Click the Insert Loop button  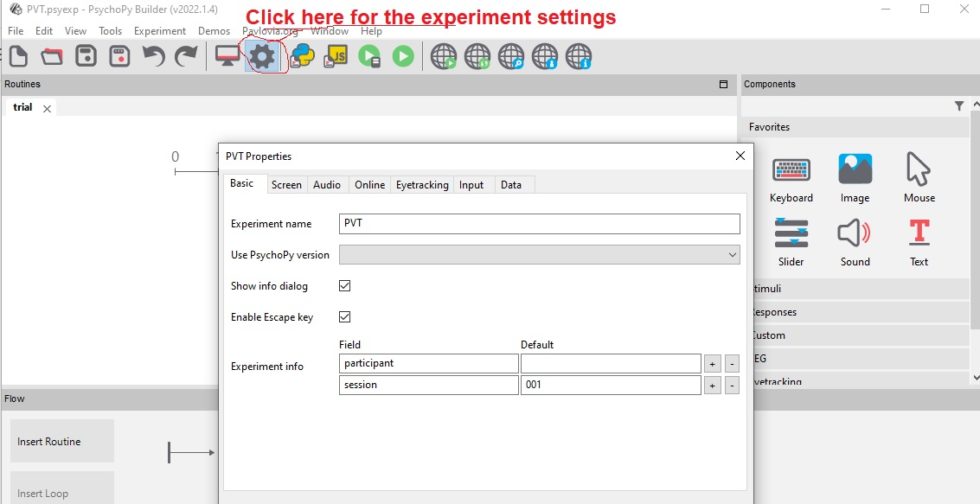[x=62, y=488]
